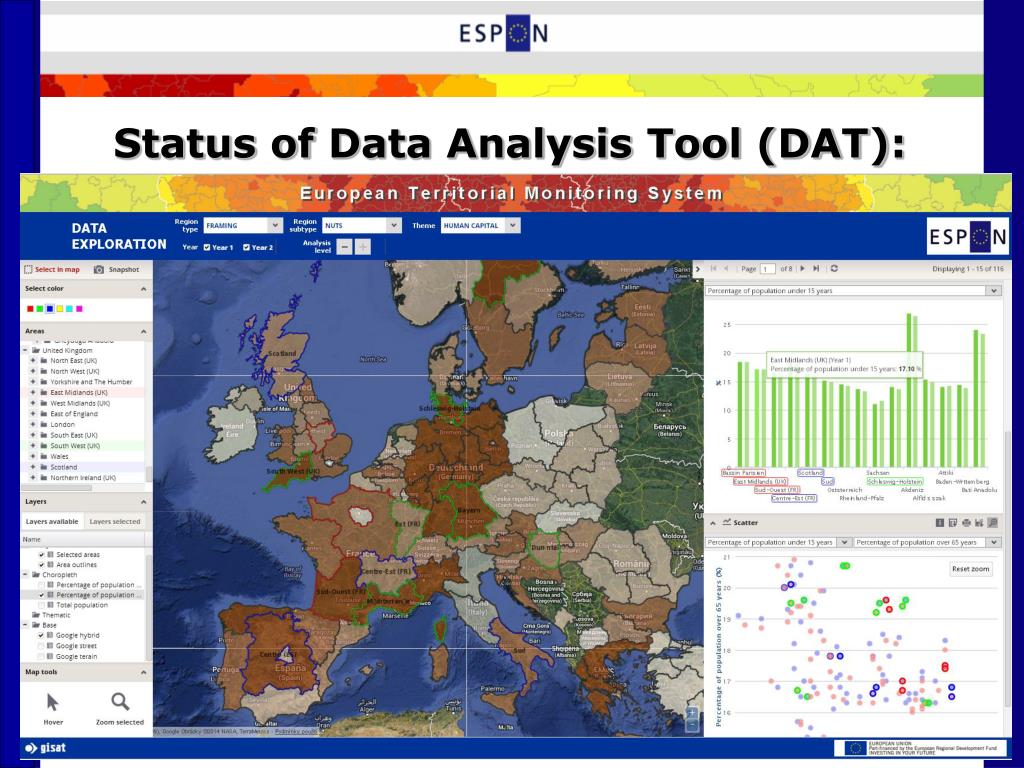Image resolution: width=1024 pixels, height=768 pixels.
Task: Uncheck the Area outlines layer
Action: [x=42, y=564]
